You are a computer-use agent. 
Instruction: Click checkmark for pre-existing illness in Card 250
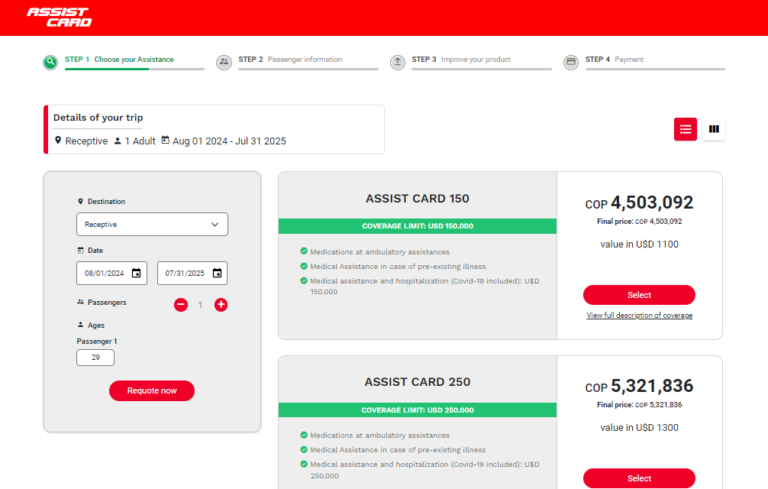point(304,449)
